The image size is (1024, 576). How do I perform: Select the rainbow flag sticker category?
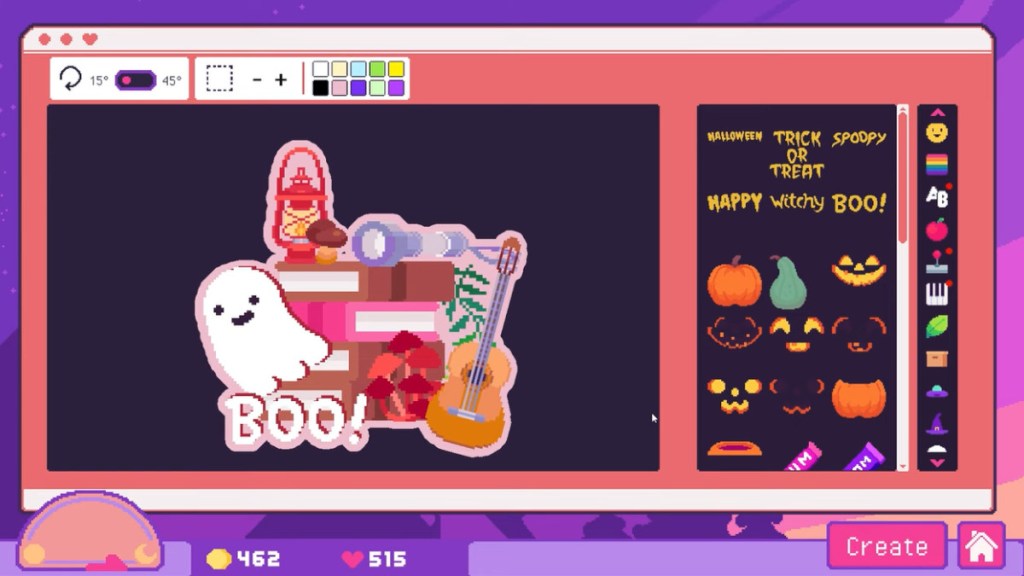point(937,164)
